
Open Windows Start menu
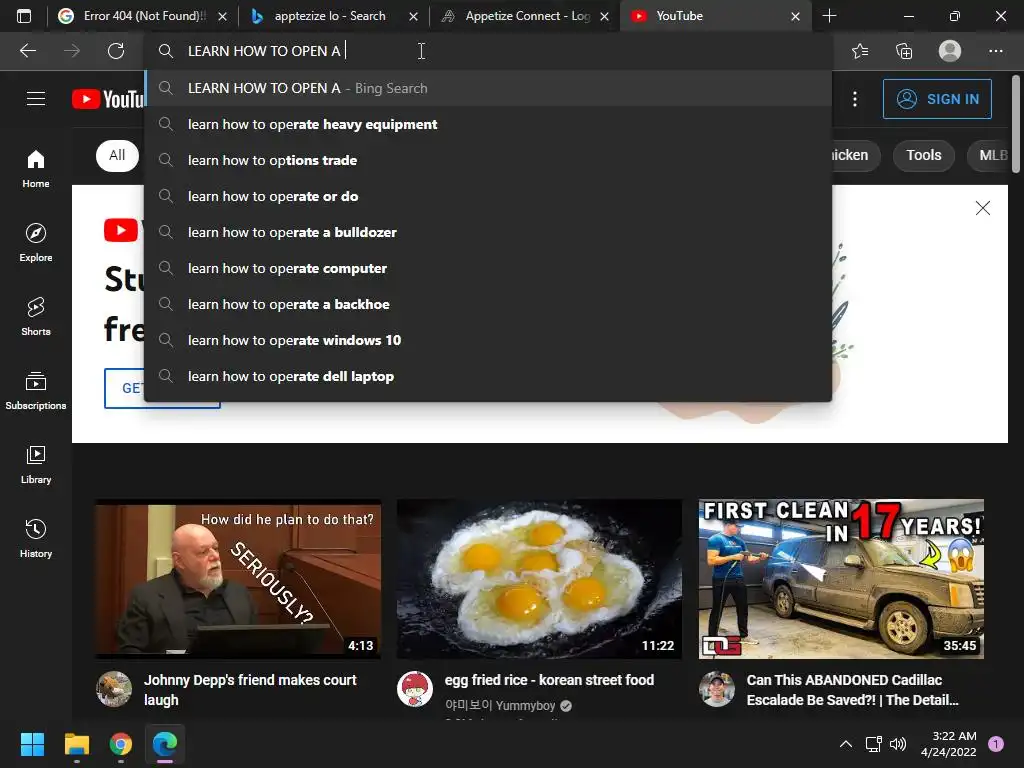(32, 744)
